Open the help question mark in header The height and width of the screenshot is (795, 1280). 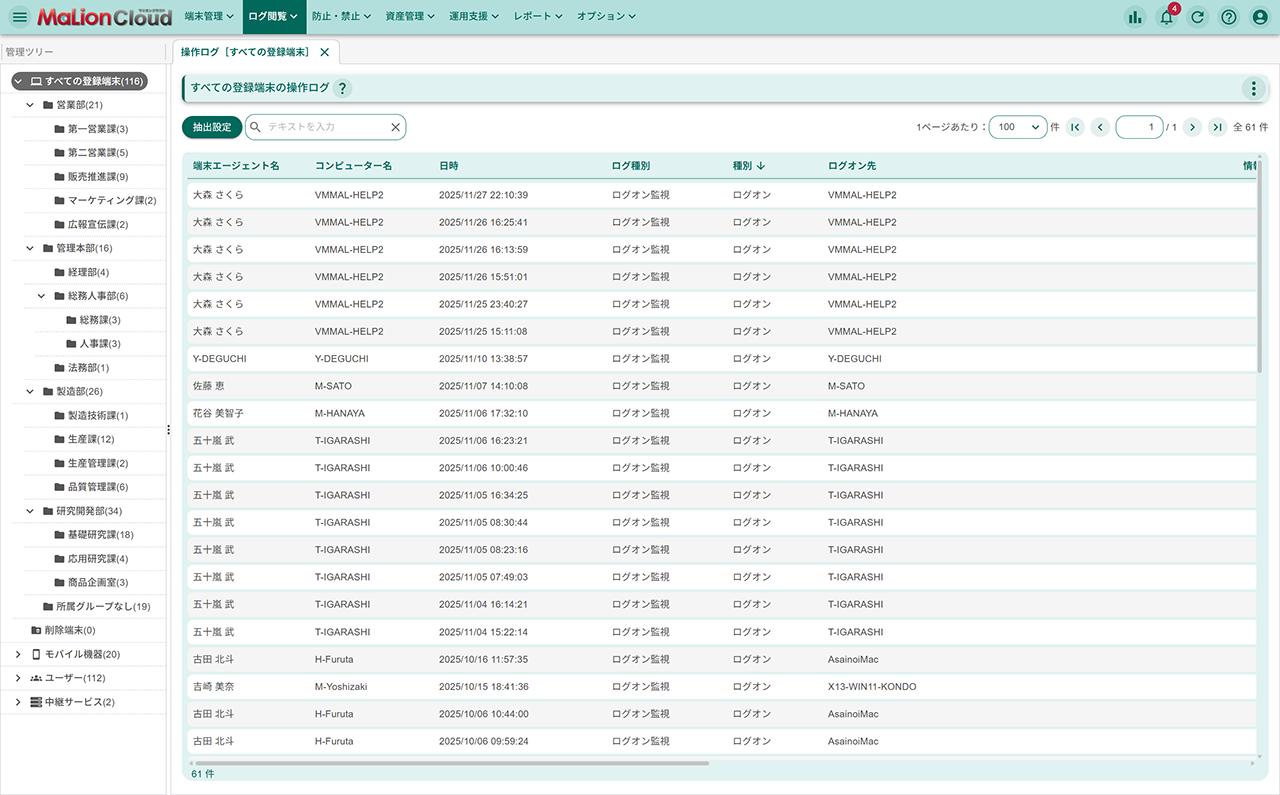click(1229, 17)
